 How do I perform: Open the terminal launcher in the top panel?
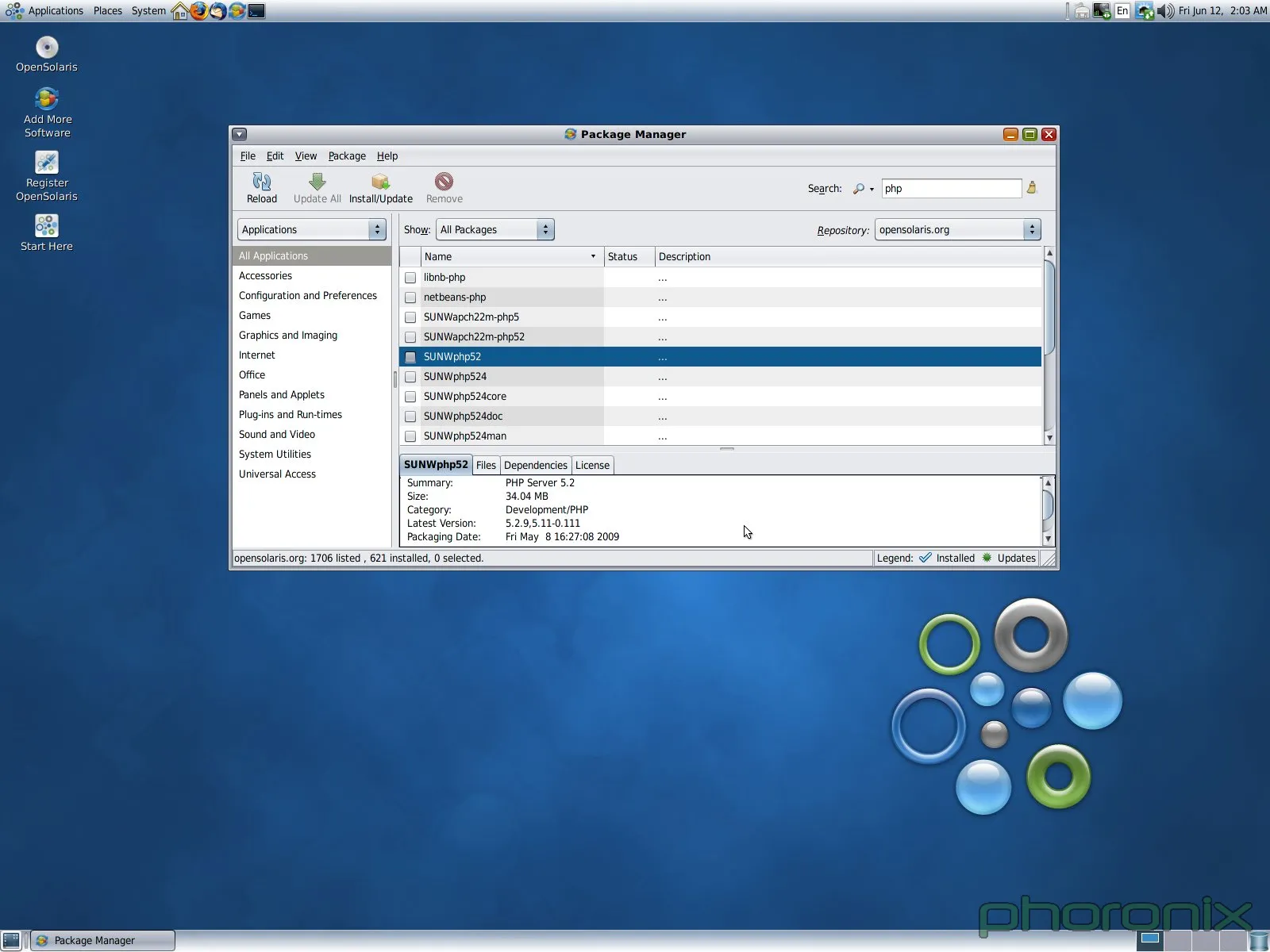256,11
